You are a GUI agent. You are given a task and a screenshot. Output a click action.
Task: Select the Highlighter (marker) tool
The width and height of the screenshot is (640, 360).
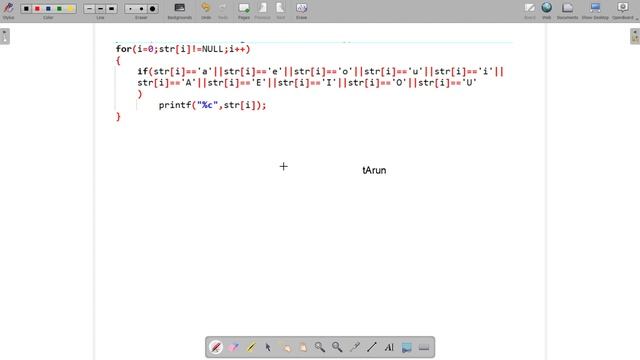tap(251, 347)
